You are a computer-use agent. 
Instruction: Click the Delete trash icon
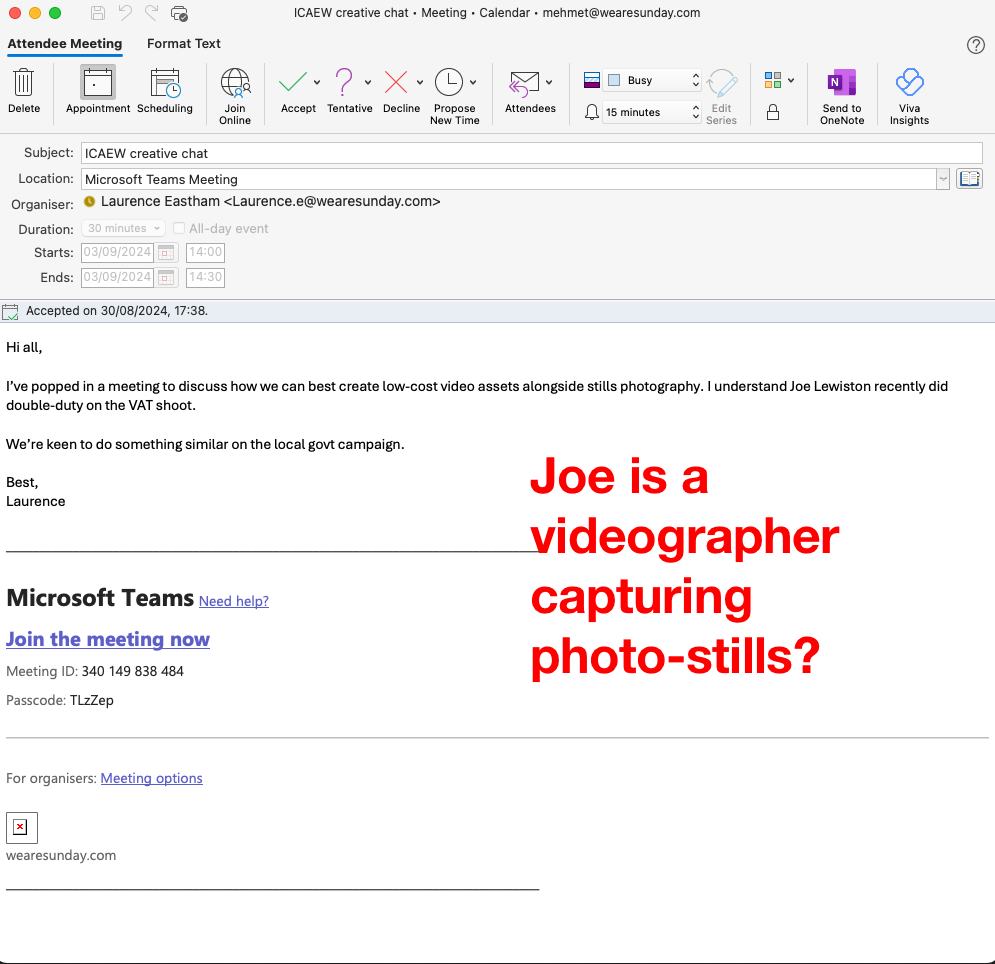(x=23, y=83)
